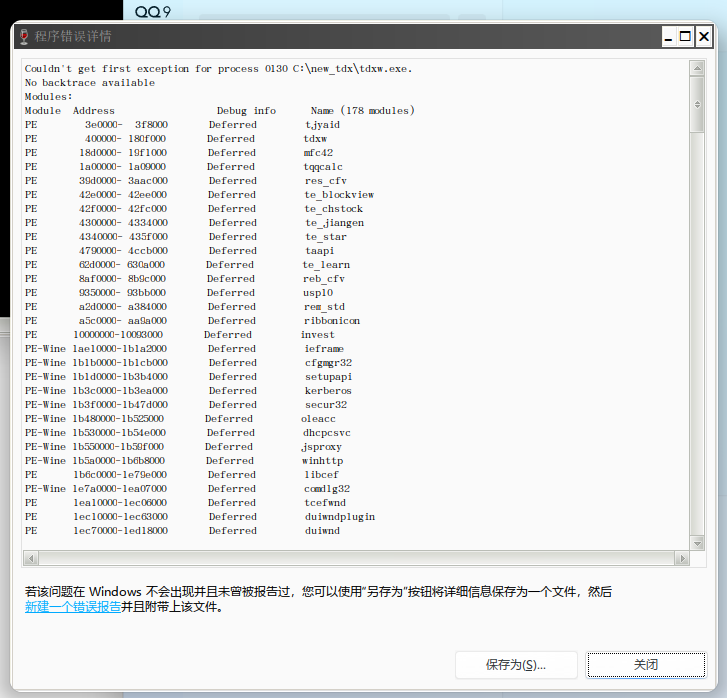The height and width of the screenshot is (698, 727).
Task: Click the line 'Couldn't get first exception'
Action: tap(218, 69)
